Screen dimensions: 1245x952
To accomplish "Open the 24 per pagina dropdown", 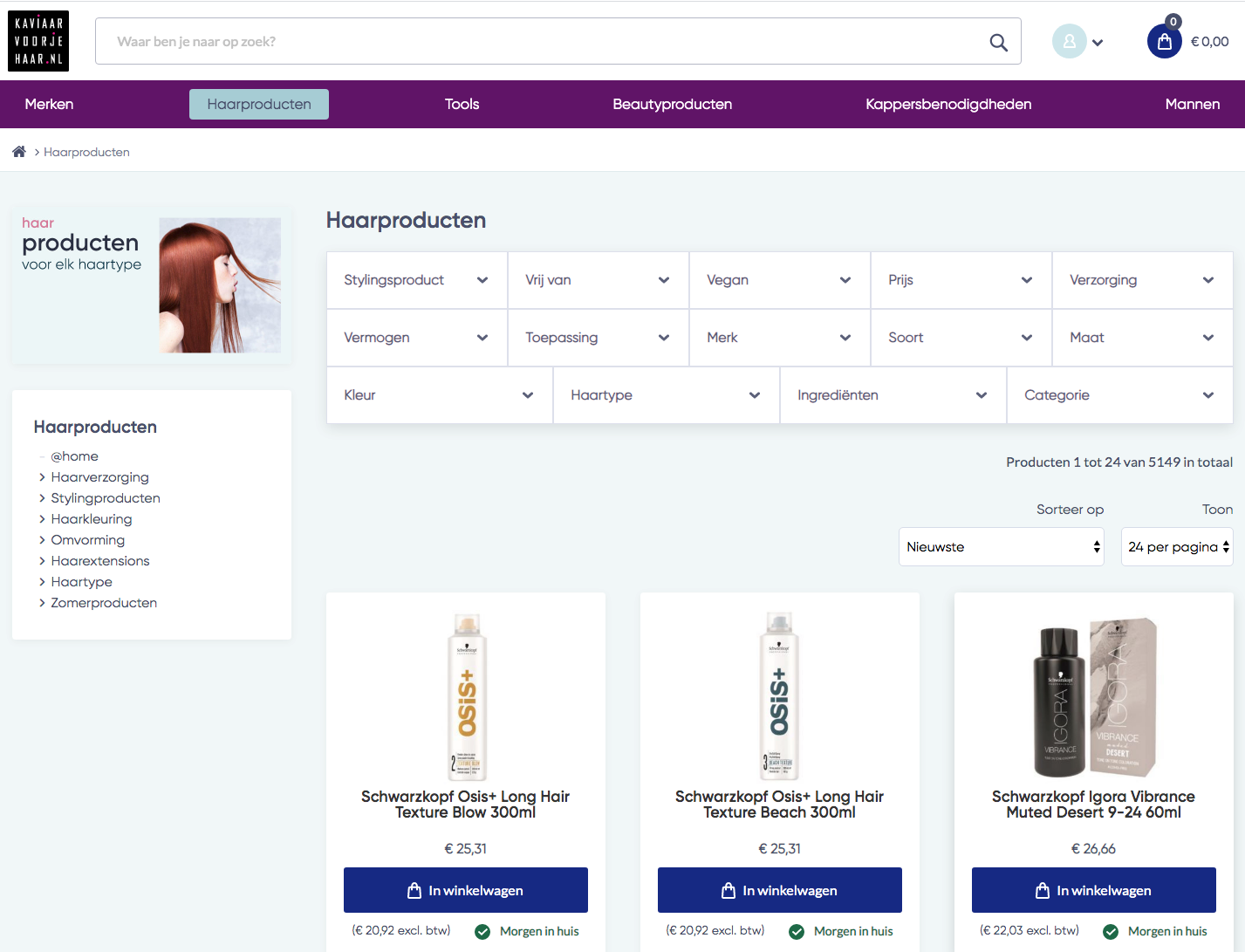I will click(x=1177, y=546).
